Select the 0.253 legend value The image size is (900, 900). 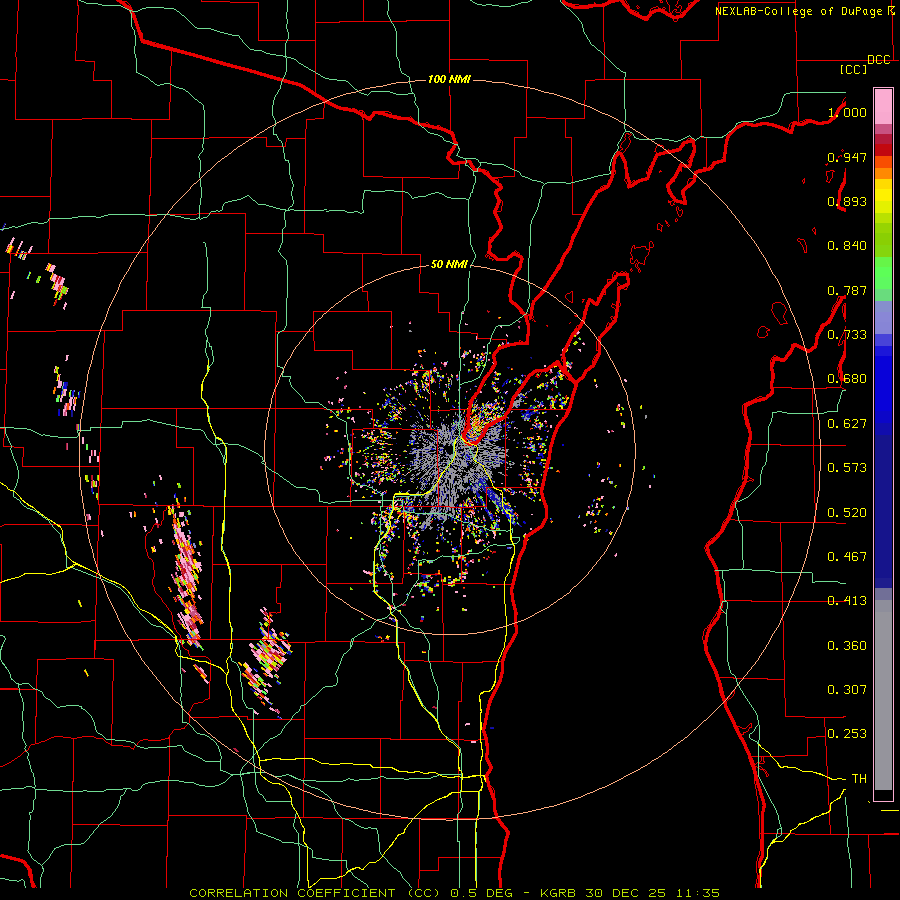[x=847, y=734]
